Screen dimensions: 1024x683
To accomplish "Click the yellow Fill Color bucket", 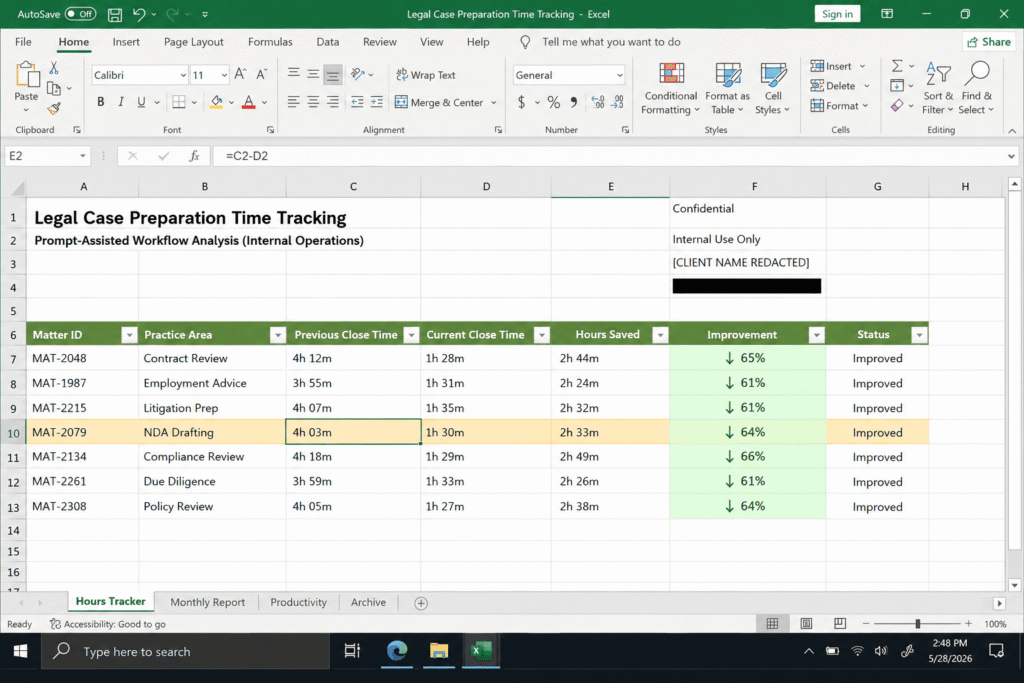I will click(x=216, y=102).
